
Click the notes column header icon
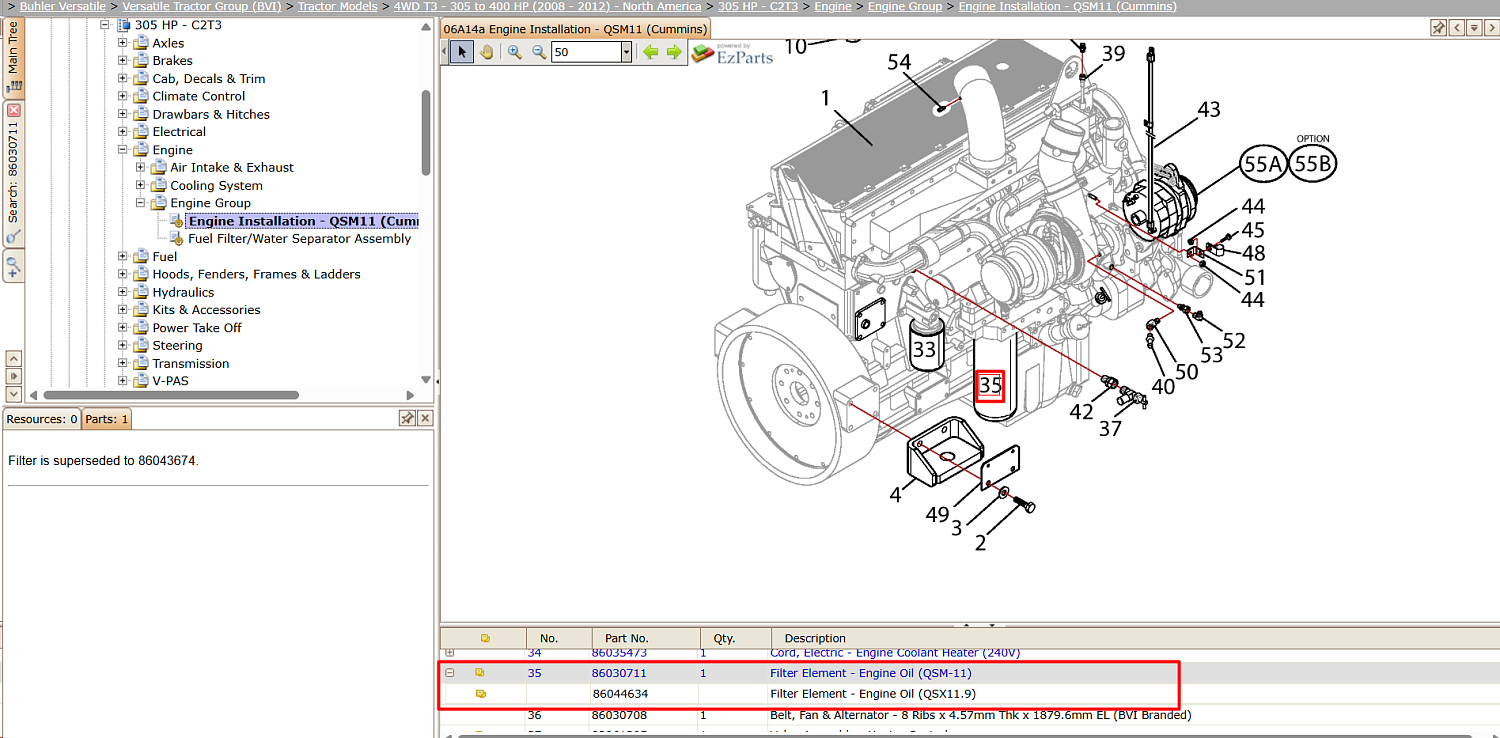coord(485,638)
